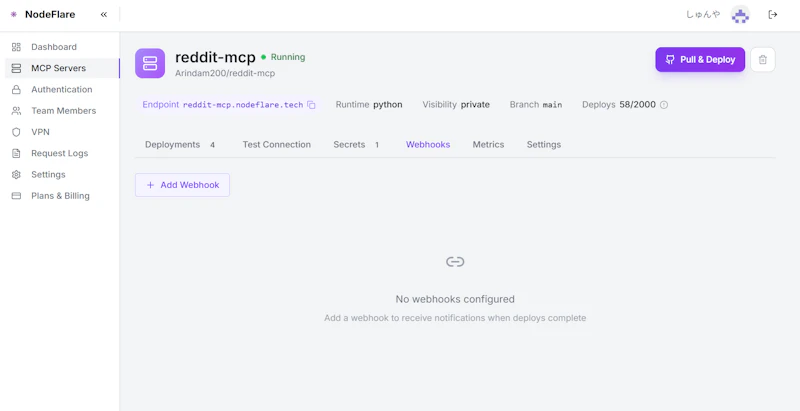Viewport: 800px width, 411px height.
Task: Click the logout icon at top right
Action: click(x=772, y=15)
